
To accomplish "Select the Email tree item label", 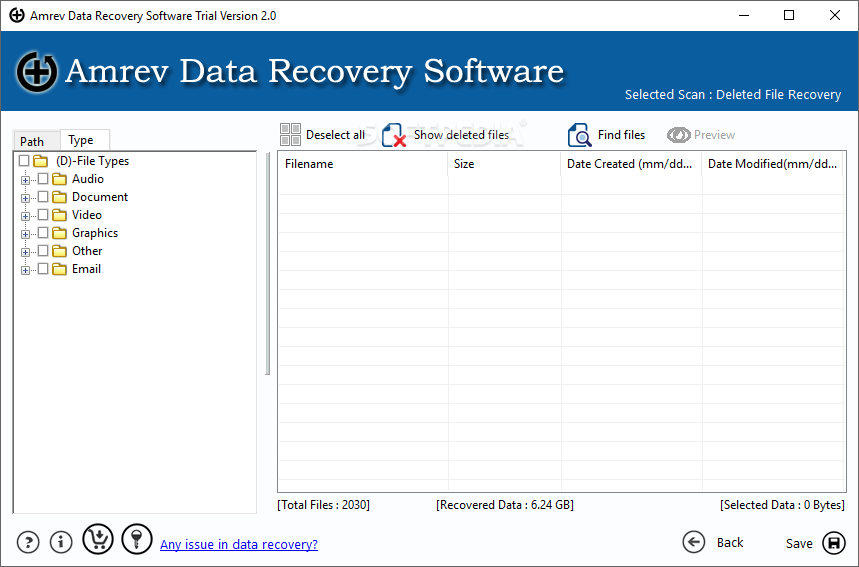I will click(x=87, y=270).
